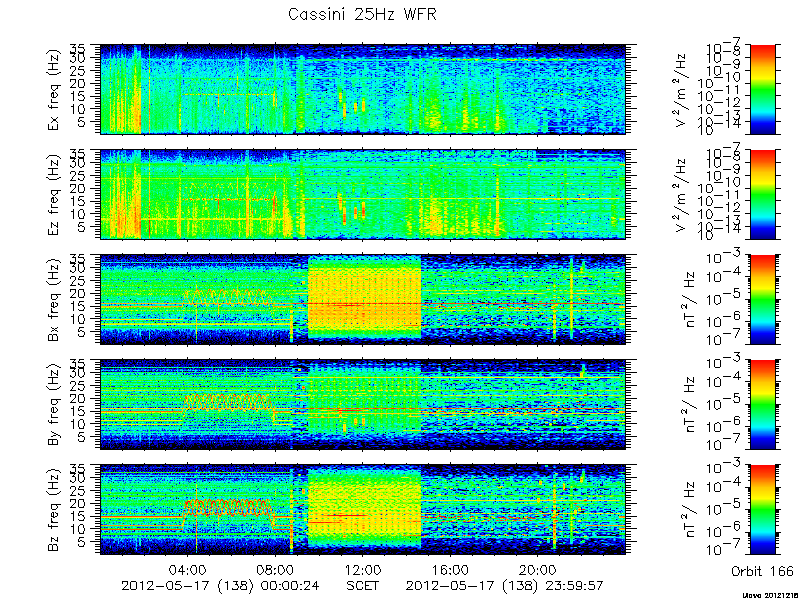Image resolution: width=800 pixels, height=600 pixels.
Task: Click the "Cassini 25Hz WFR" plot title
Action: (x=362, y=14)
